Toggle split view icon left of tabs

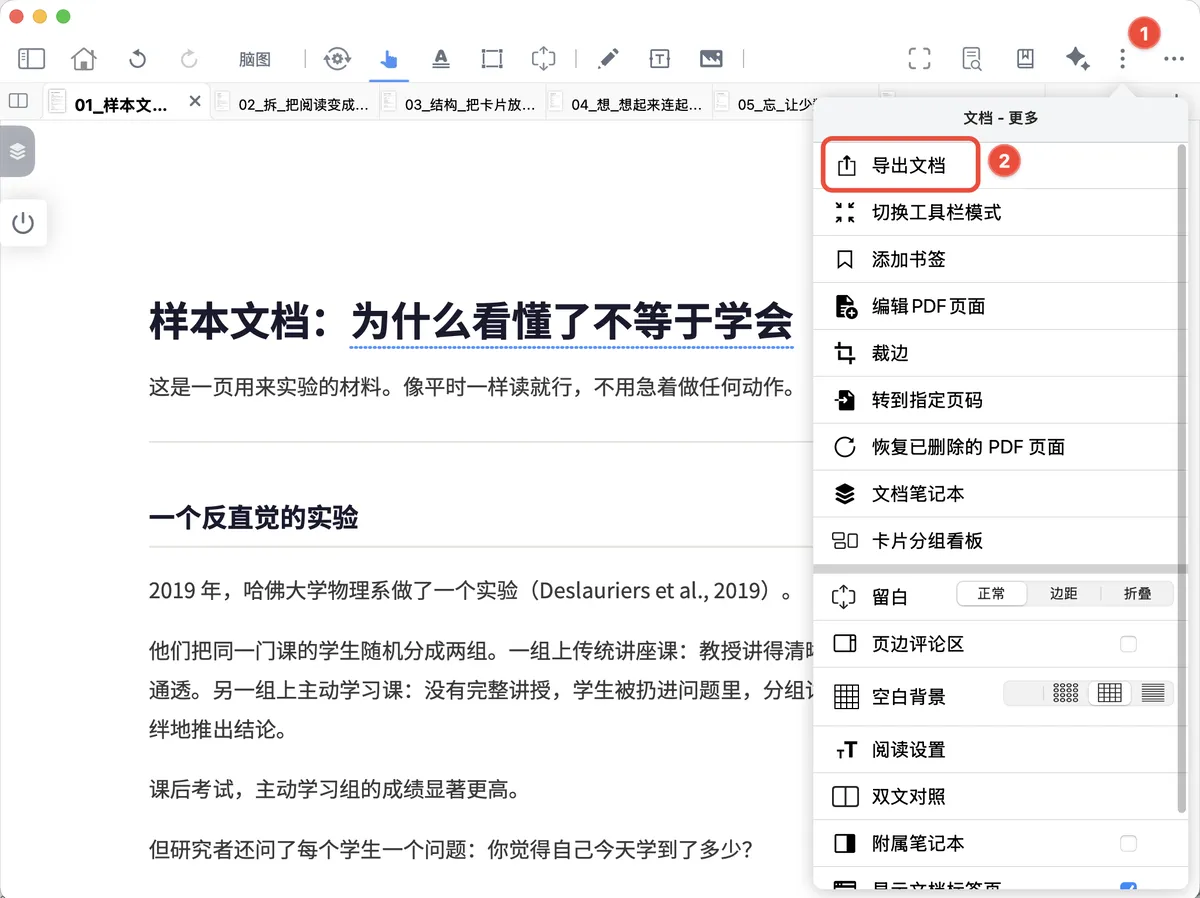[18, 101]
